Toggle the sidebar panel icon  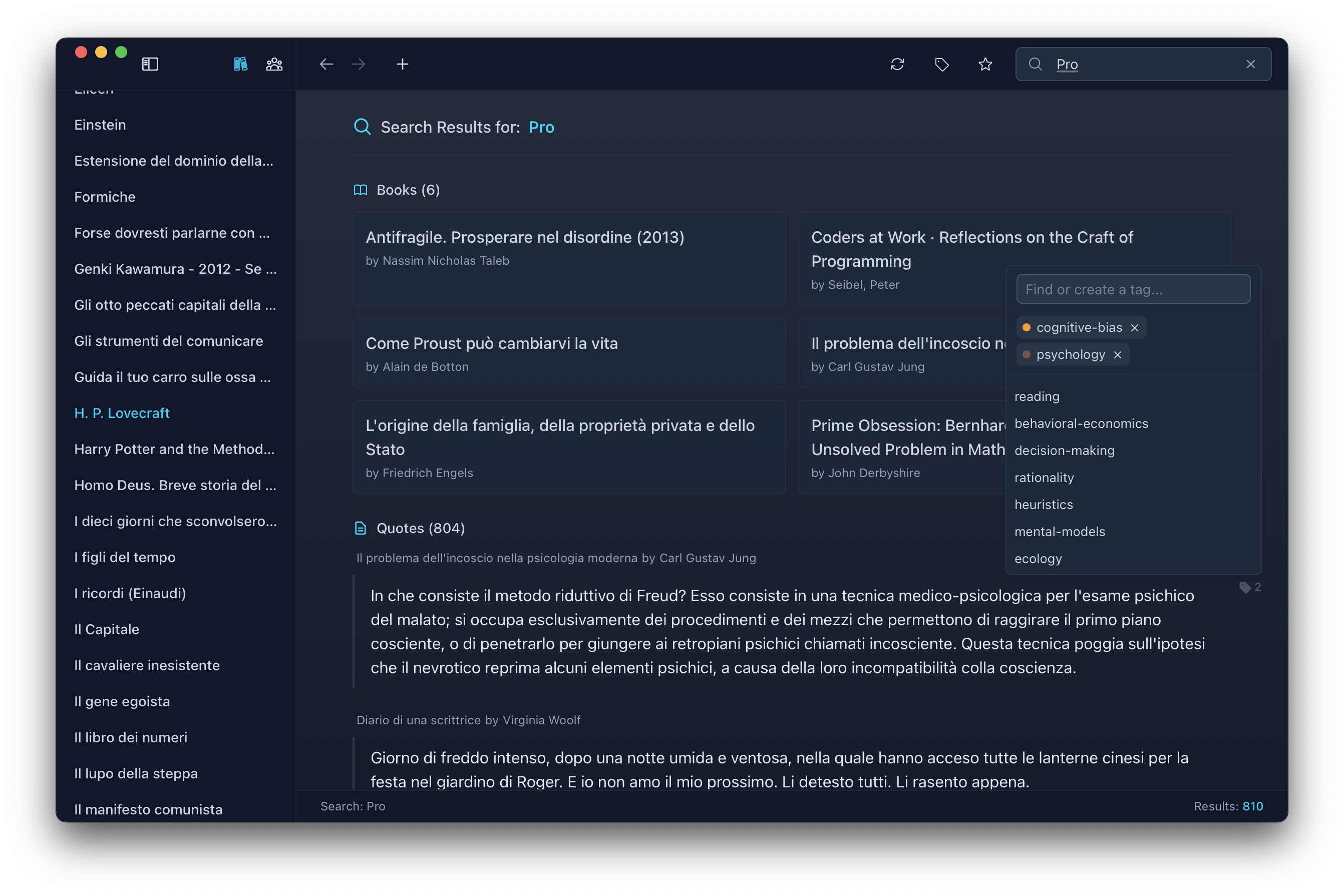tap(150, 64)
